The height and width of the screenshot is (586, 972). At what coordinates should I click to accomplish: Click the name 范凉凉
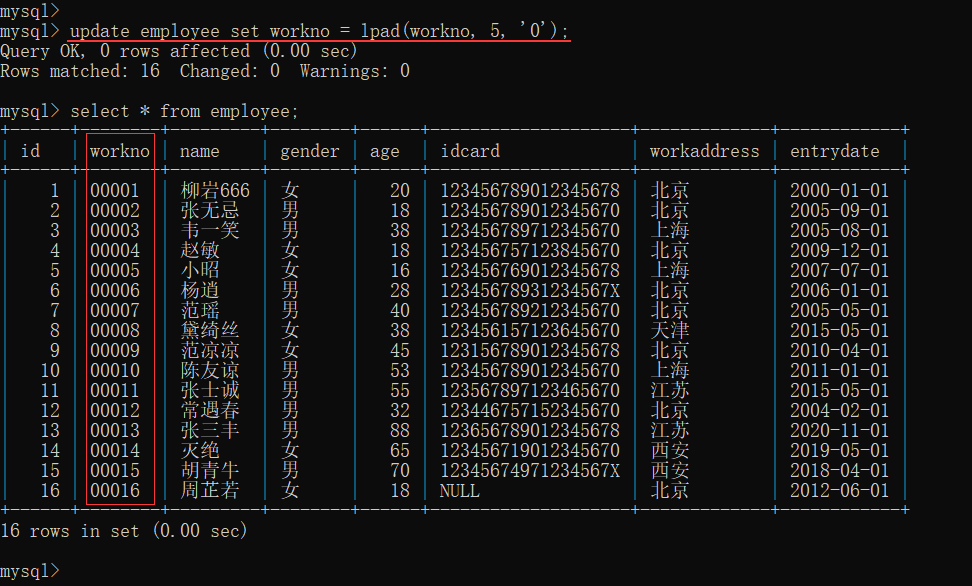tap(210, 350)
